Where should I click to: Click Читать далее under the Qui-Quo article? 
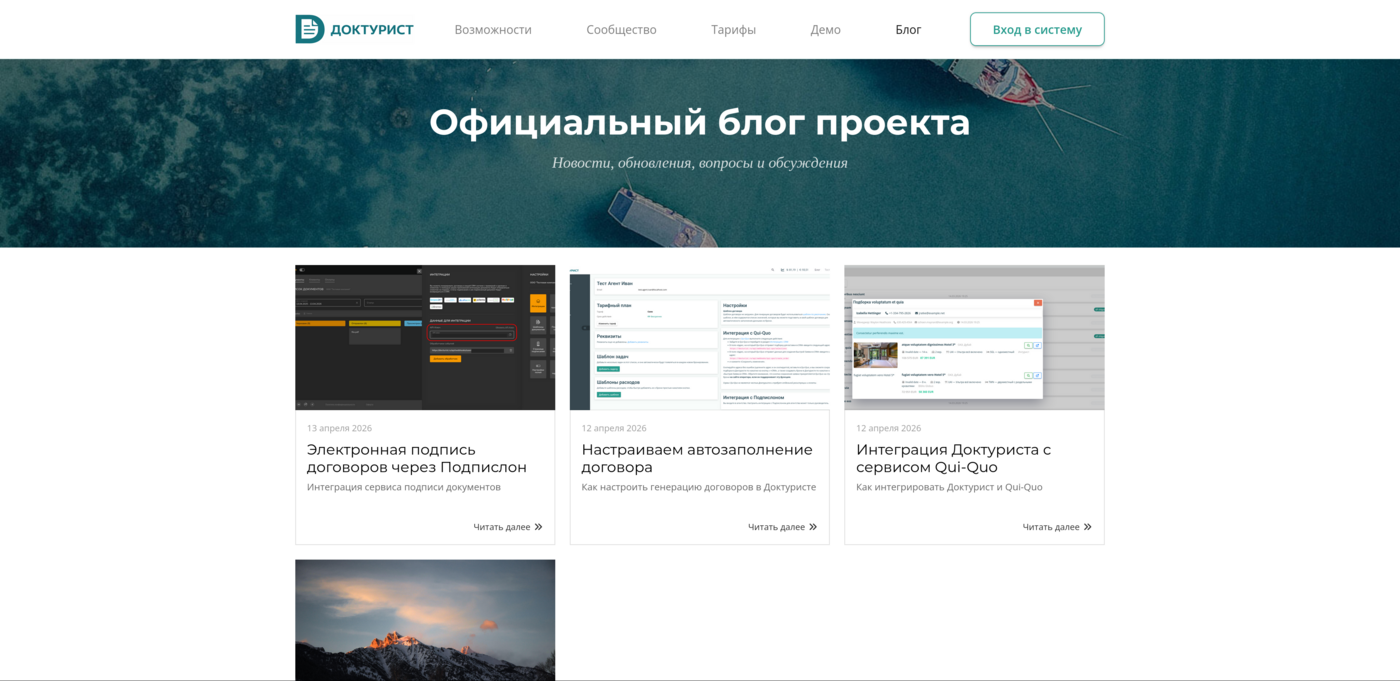(x=1051, y=527)
